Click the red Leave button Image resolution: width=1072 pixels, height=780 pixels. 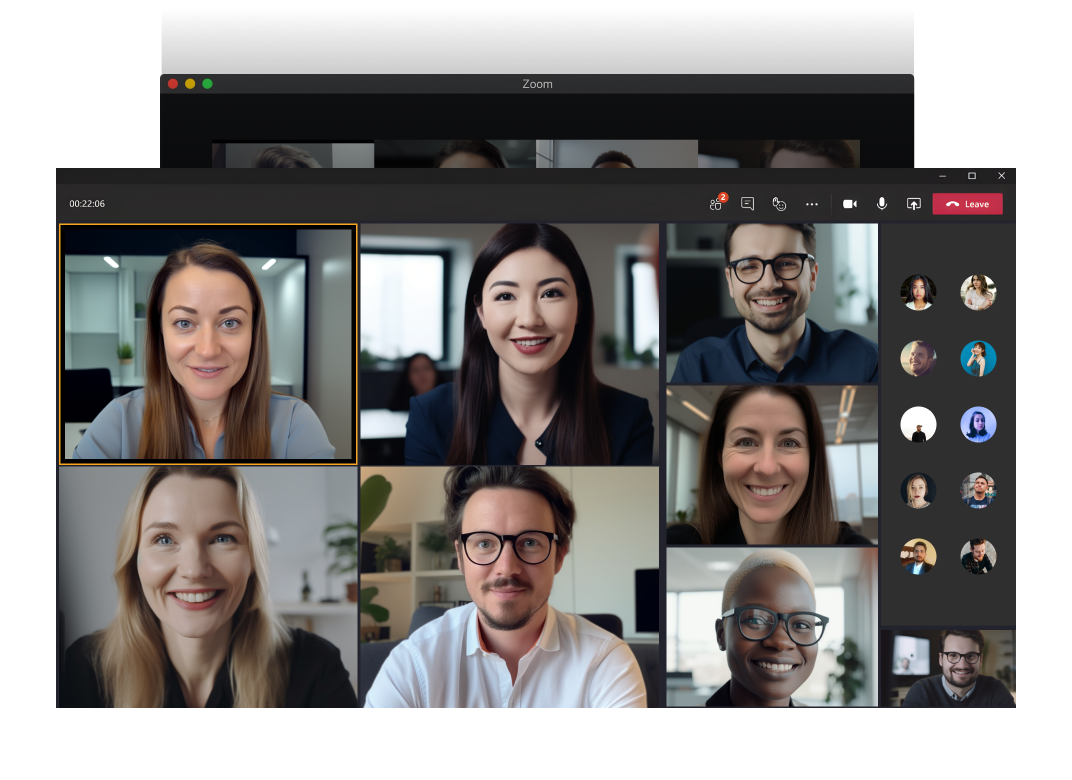pos(967,204)
